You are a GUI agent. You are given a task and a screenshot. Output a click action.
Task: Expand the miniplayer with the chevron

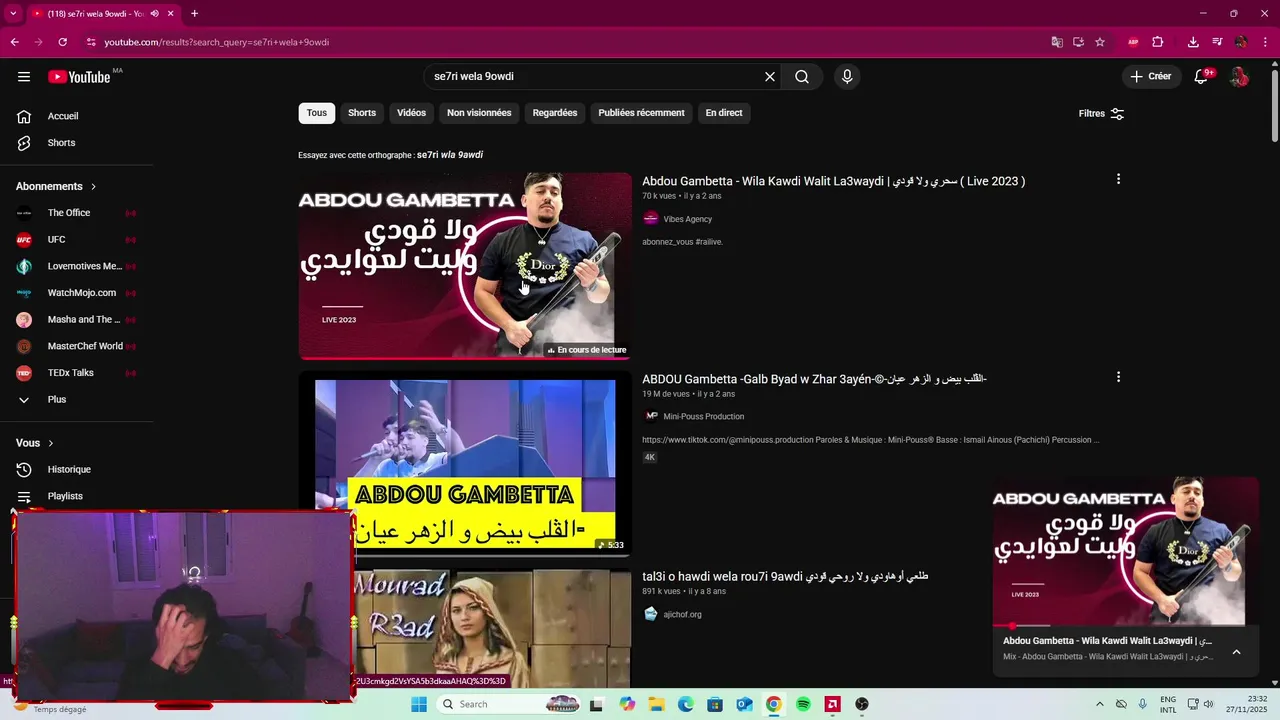1236,652
